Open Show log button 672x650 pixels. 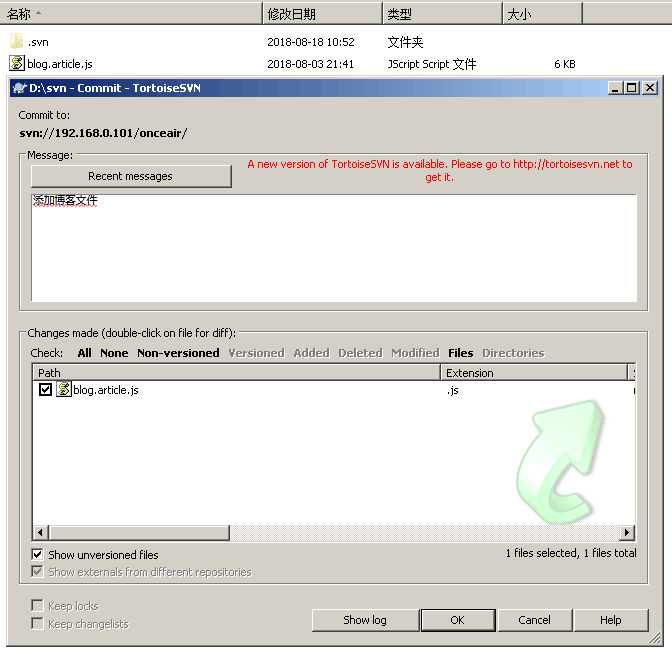(x=365, y=620)
